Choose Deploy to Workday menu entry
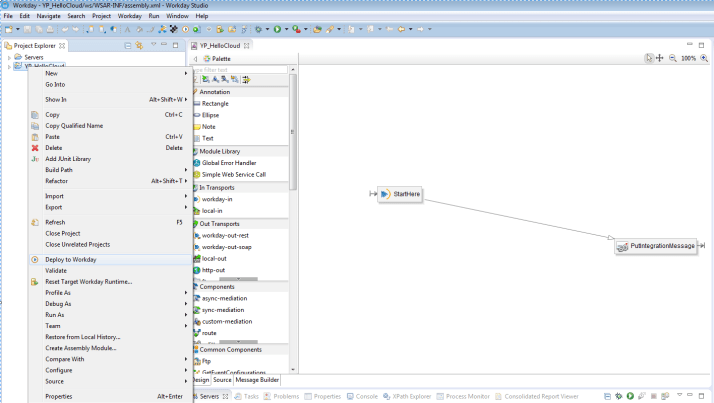The width and height of the screenshot is (714, 403). tap(71, 259)
